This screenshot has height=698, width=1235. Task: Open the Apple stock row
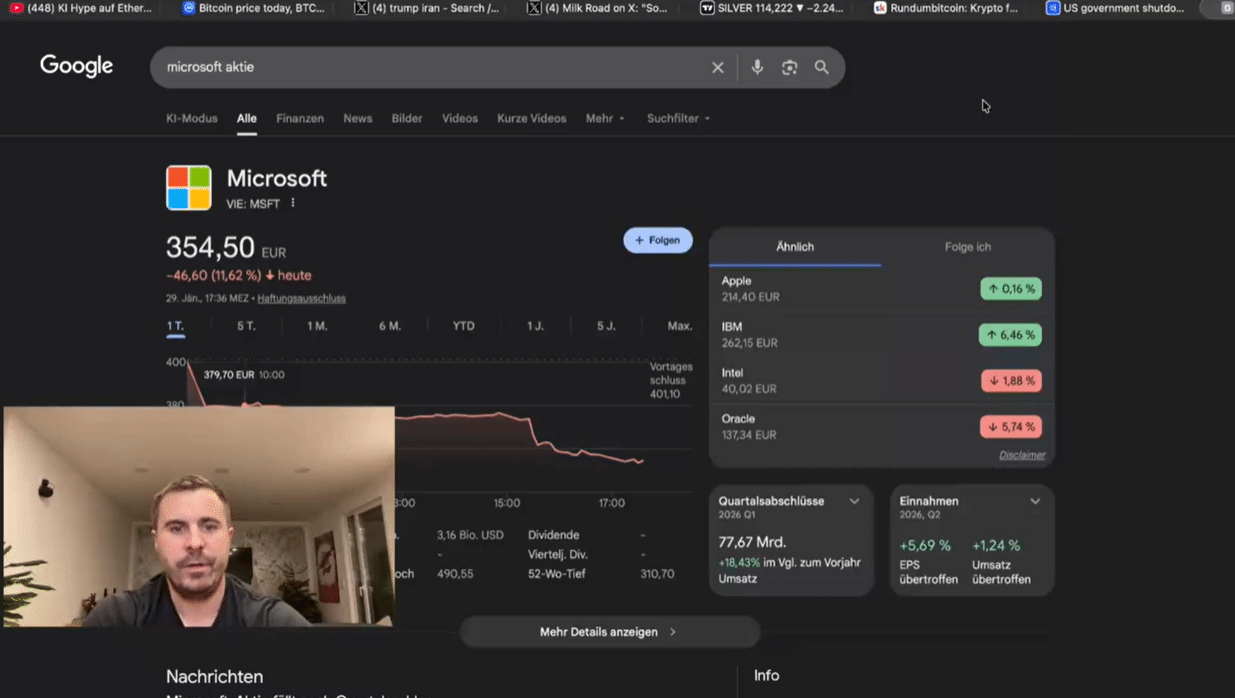point(881,289)
